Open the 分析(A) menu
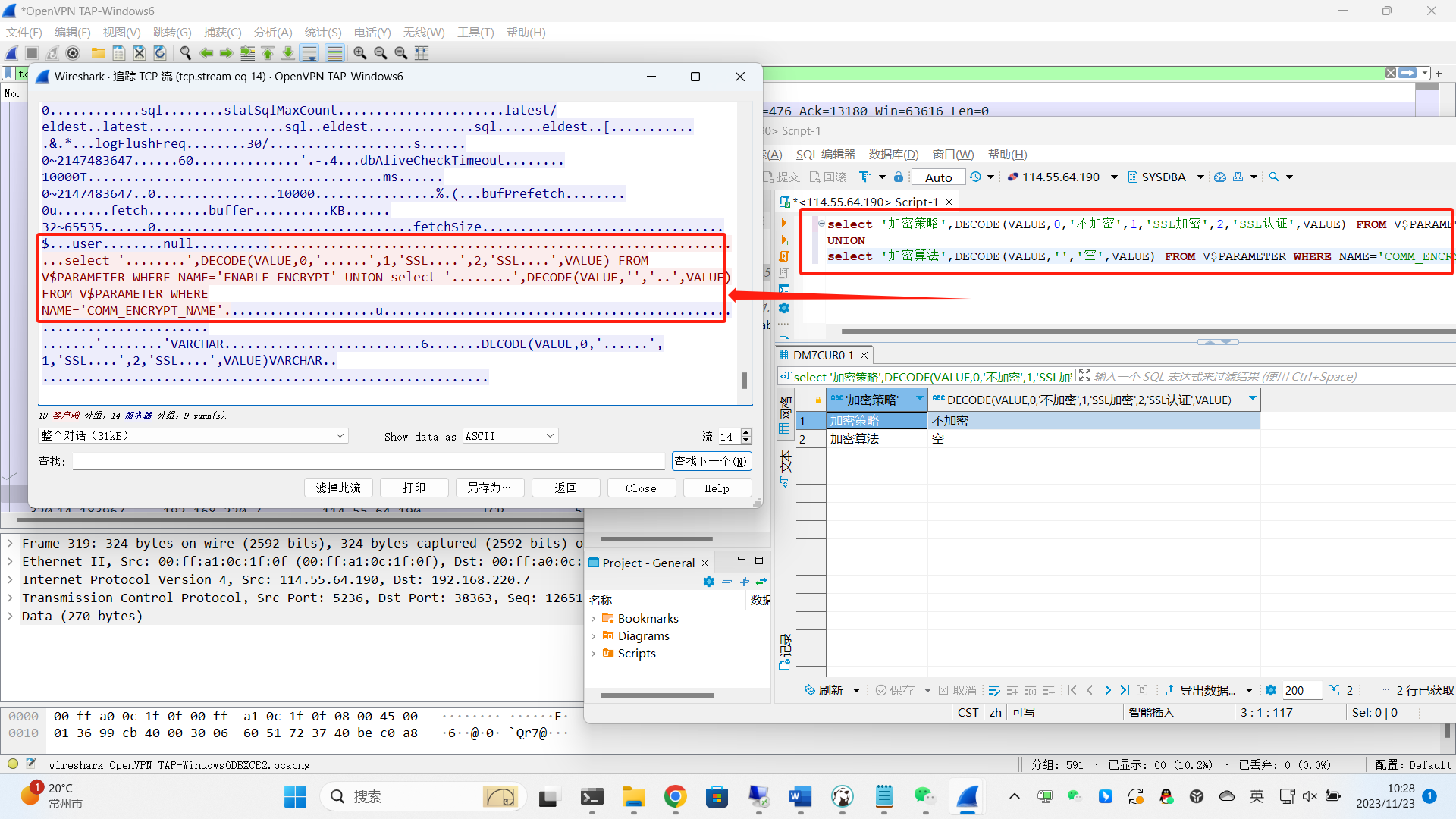Image resolution: width=1456 pixels, height=819 pixels. click(x=273, y=33)
